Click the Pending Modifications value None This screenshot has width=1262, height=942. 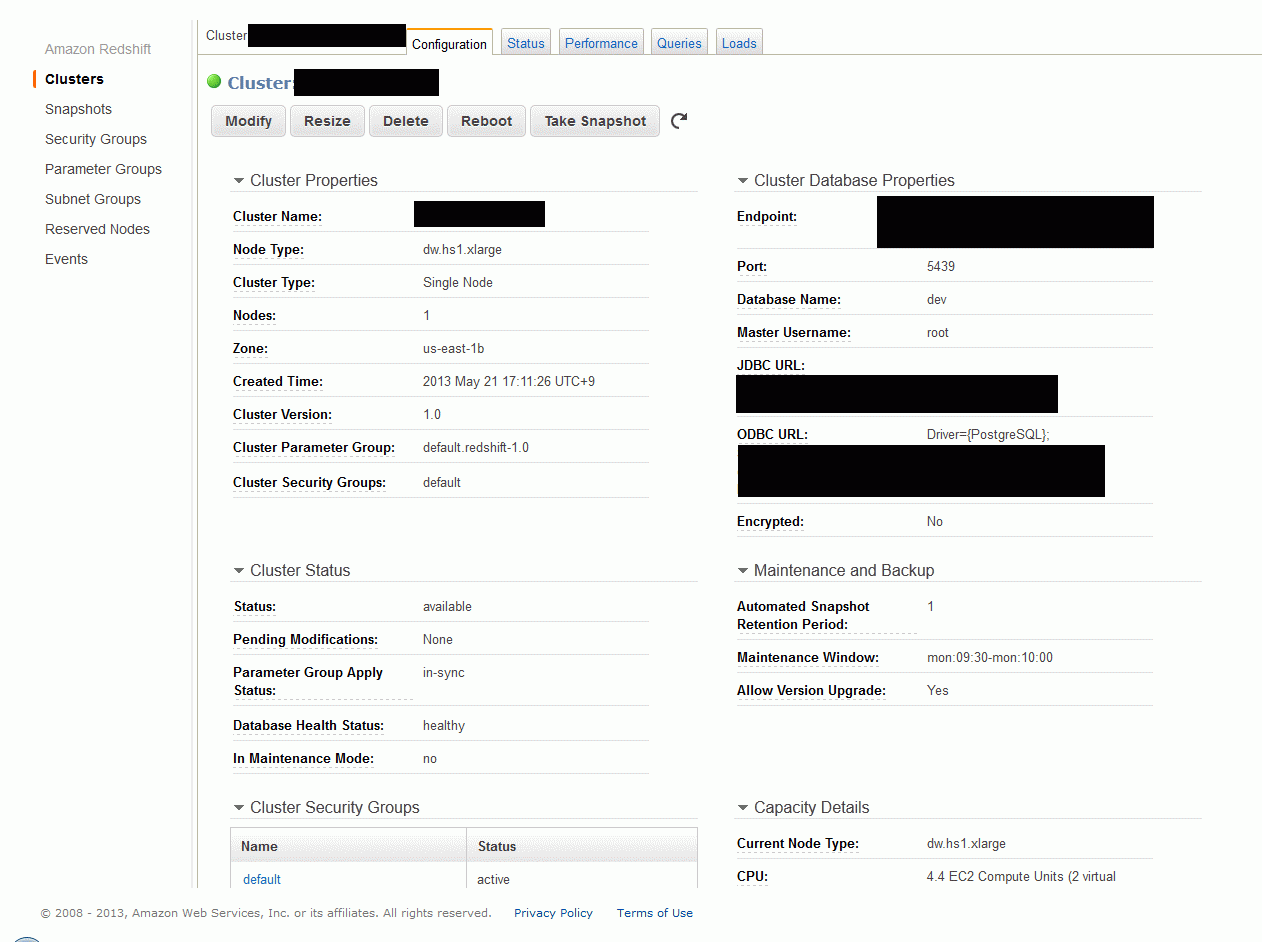tap(438, 640)
